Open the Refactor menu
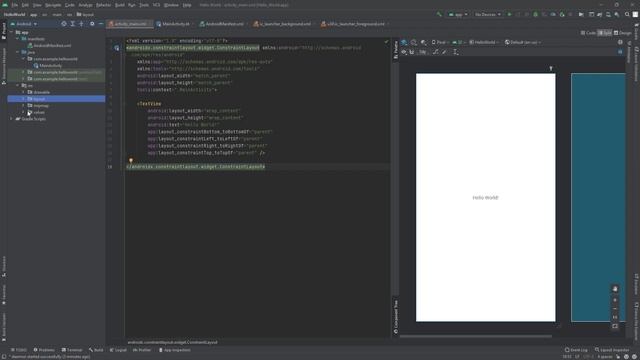Screen dimensions: 640x360 (103, 5)
